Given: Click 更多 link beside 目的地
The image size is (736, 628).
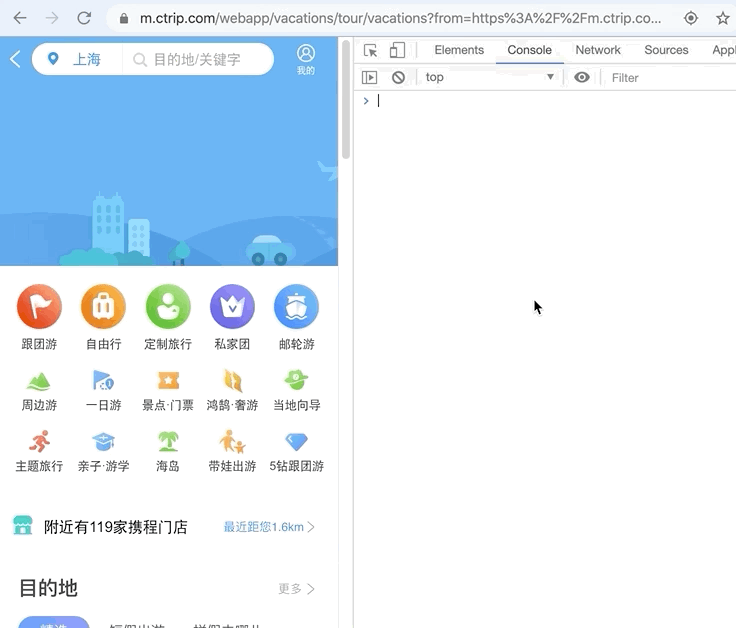Looking at the screenshot, I should coord(296,589).
